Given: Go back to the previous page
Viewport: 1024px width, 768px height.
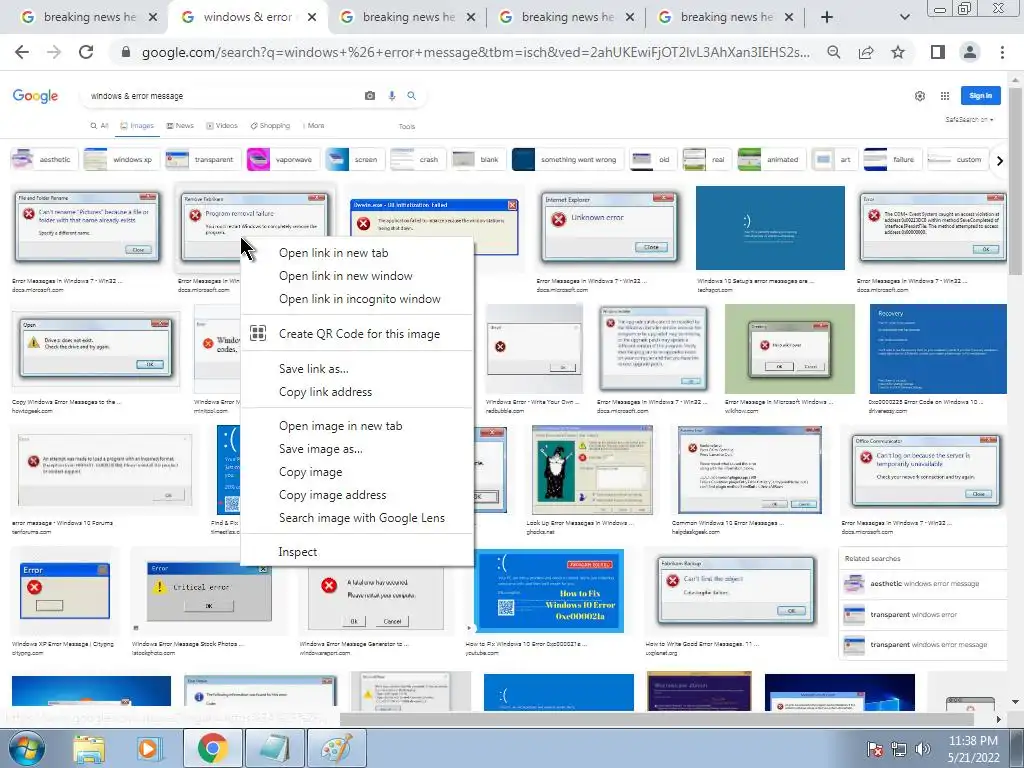Looking at the screenshot, I should (x=22, y=52).
